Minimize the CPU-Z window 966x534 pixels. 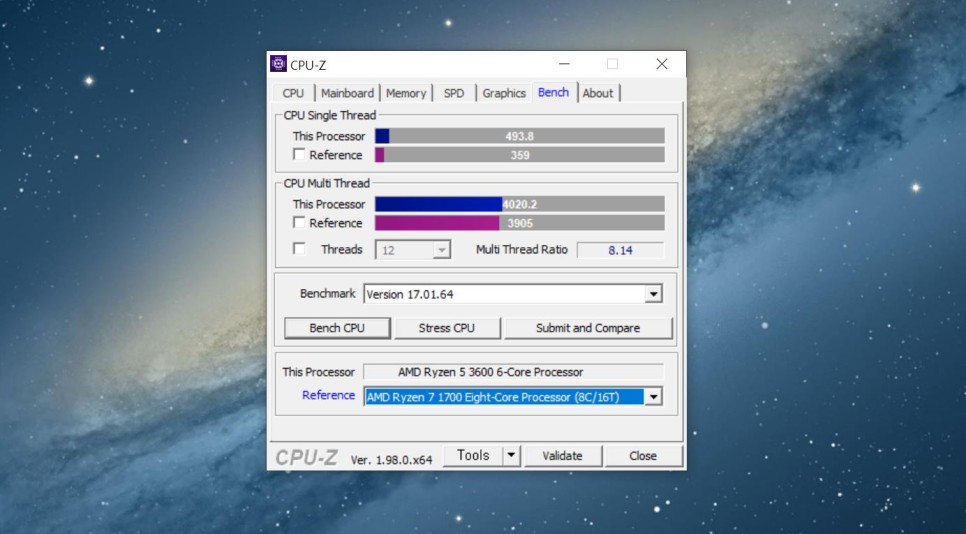pyautogui.click(x=564, y=64)
